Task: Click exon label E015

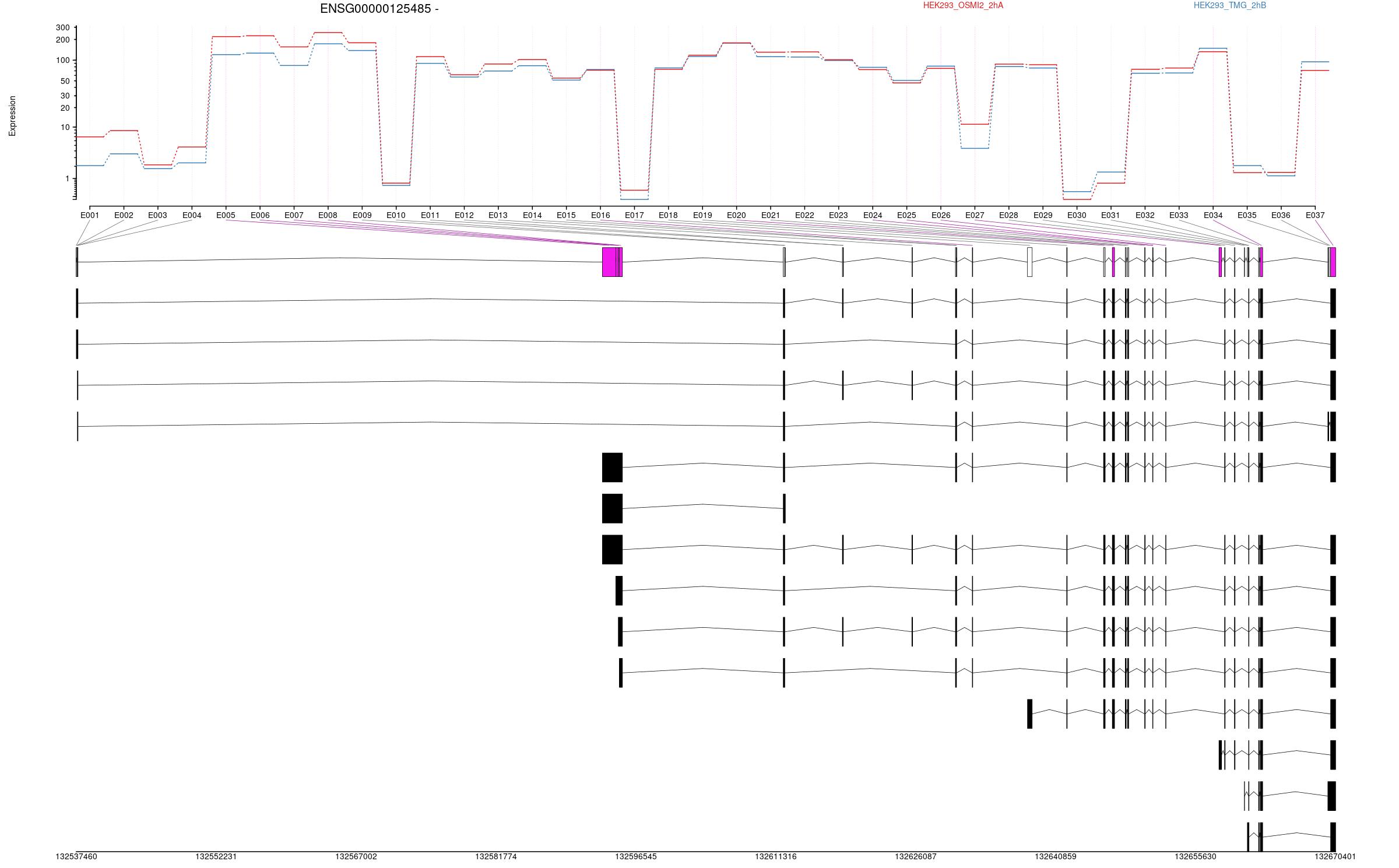Action: coord(566,215)
